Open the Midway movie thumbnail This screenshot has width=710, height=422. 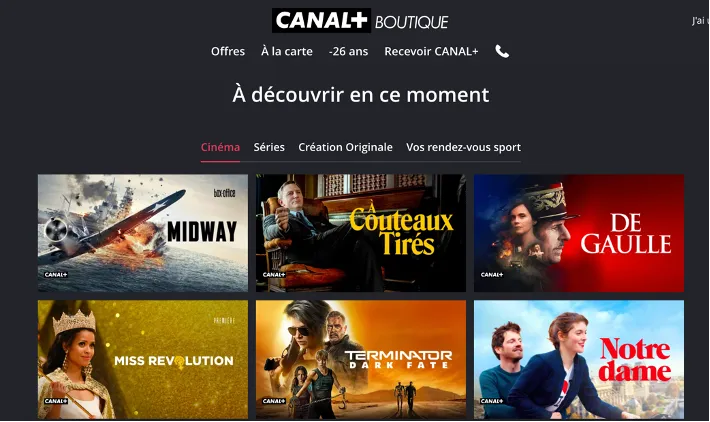pos(143,233)
